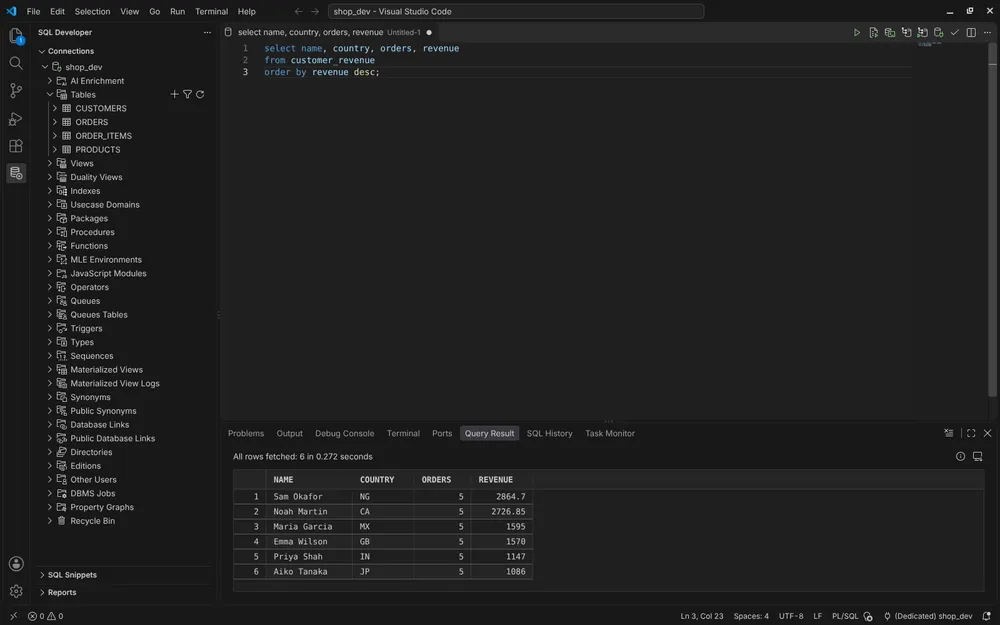This screenshot has height=625, width=1000.
Task: Click the command center search box
Action: tap(516, 11)
